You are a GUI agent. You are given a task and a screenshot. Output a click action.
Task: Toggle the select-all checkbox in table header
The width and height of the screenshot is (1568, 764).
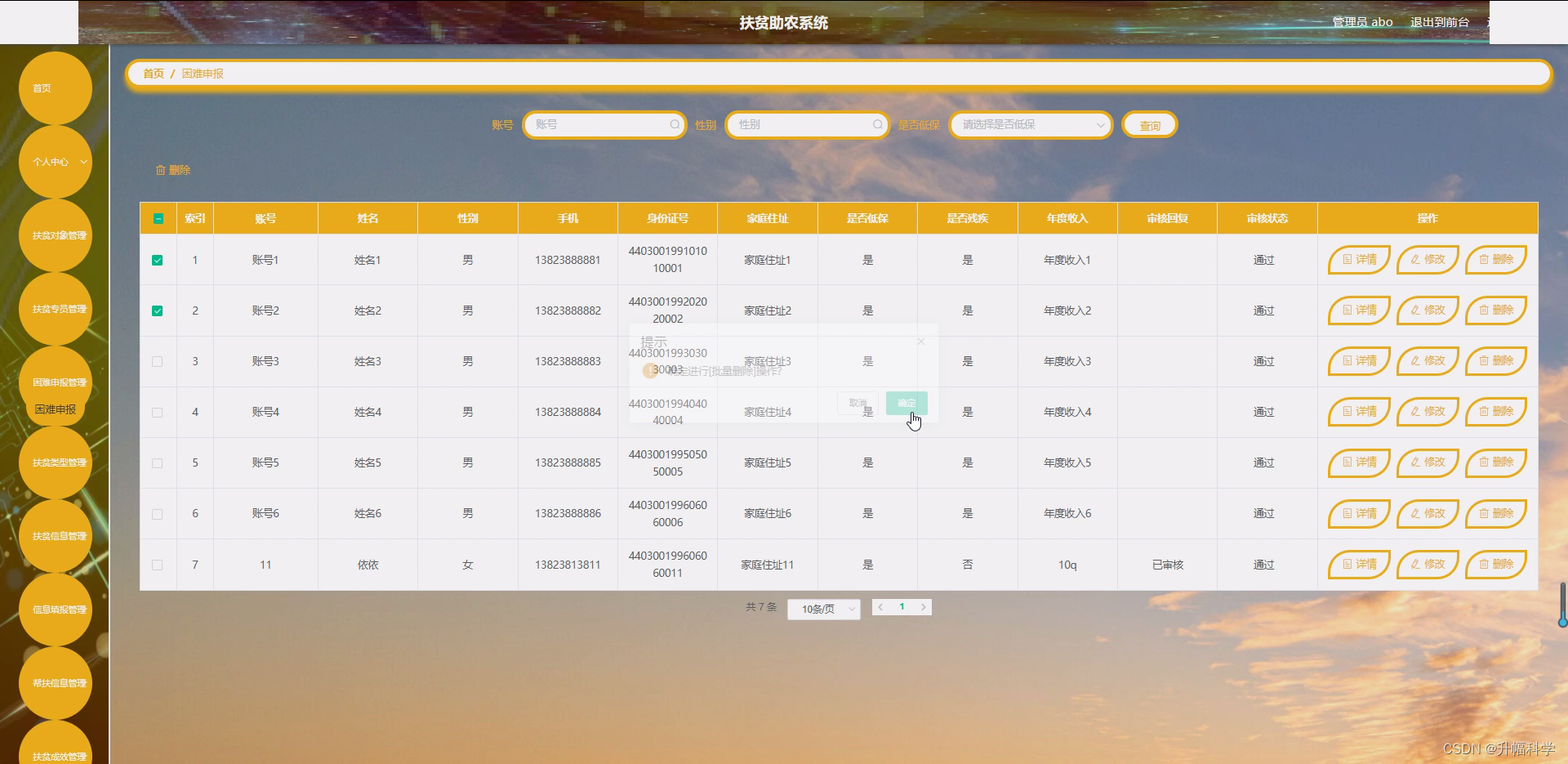[158, 218]
